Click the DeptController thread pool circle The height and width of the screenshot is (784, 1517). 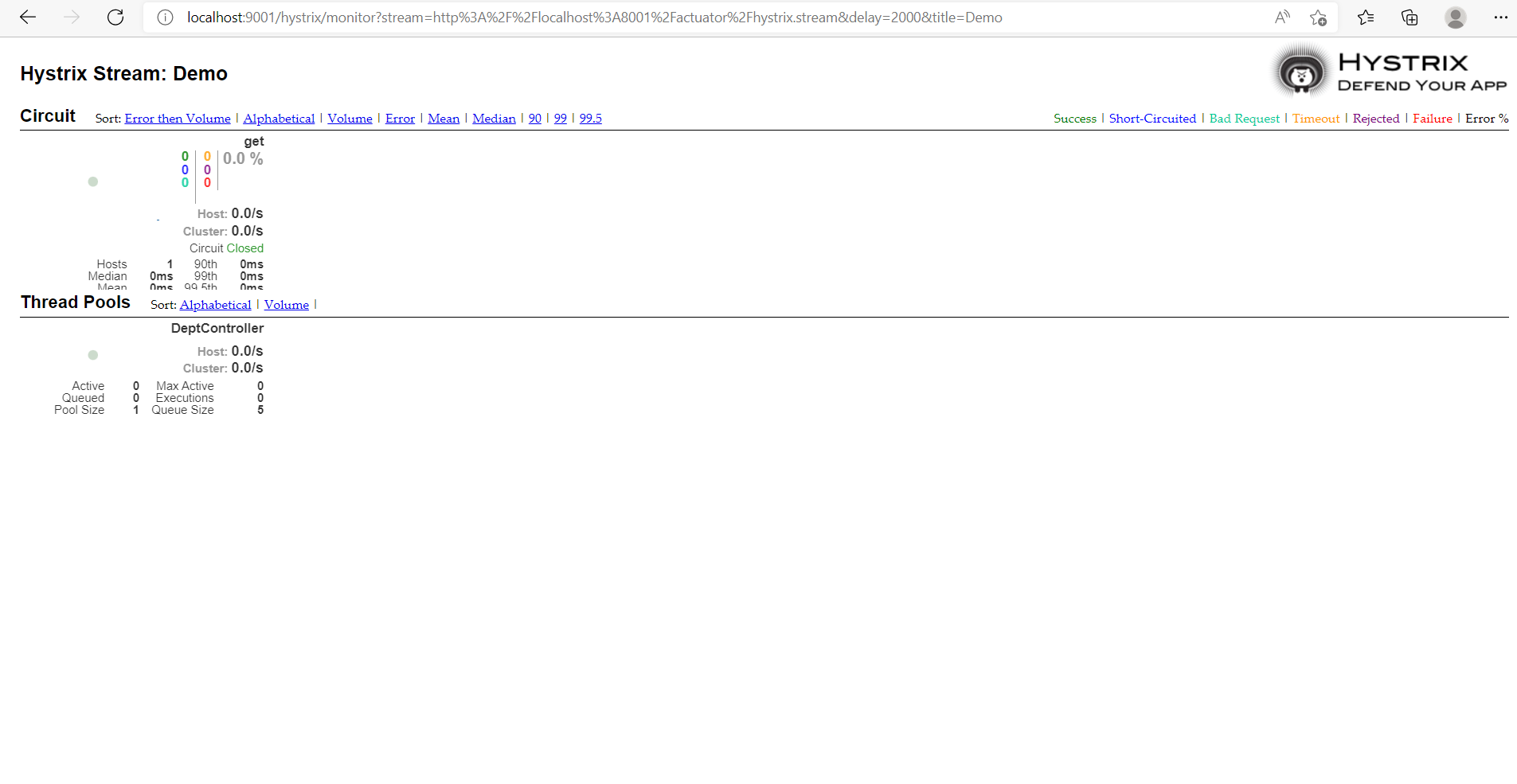(93, 355)
